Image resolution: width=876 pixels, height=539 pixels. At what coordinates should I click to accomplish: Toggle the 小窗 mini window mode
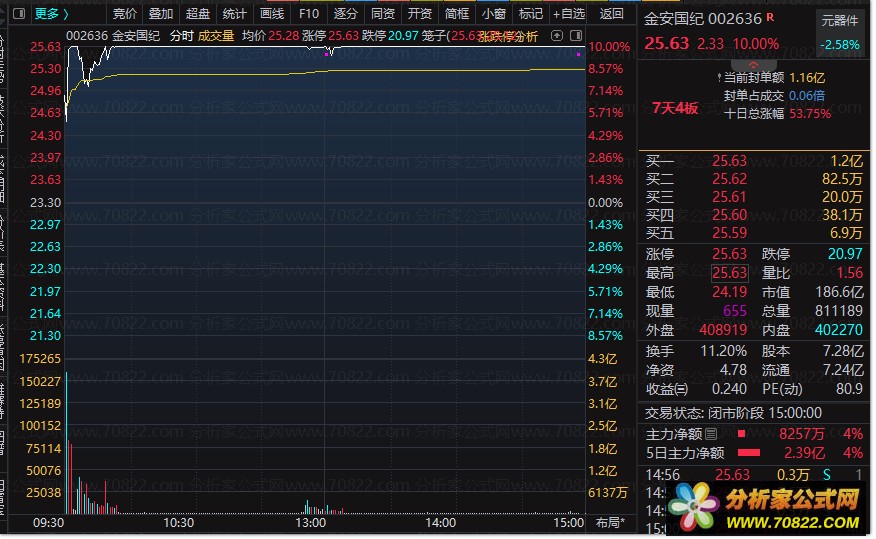pyautogui.click(x=493, y=13)
